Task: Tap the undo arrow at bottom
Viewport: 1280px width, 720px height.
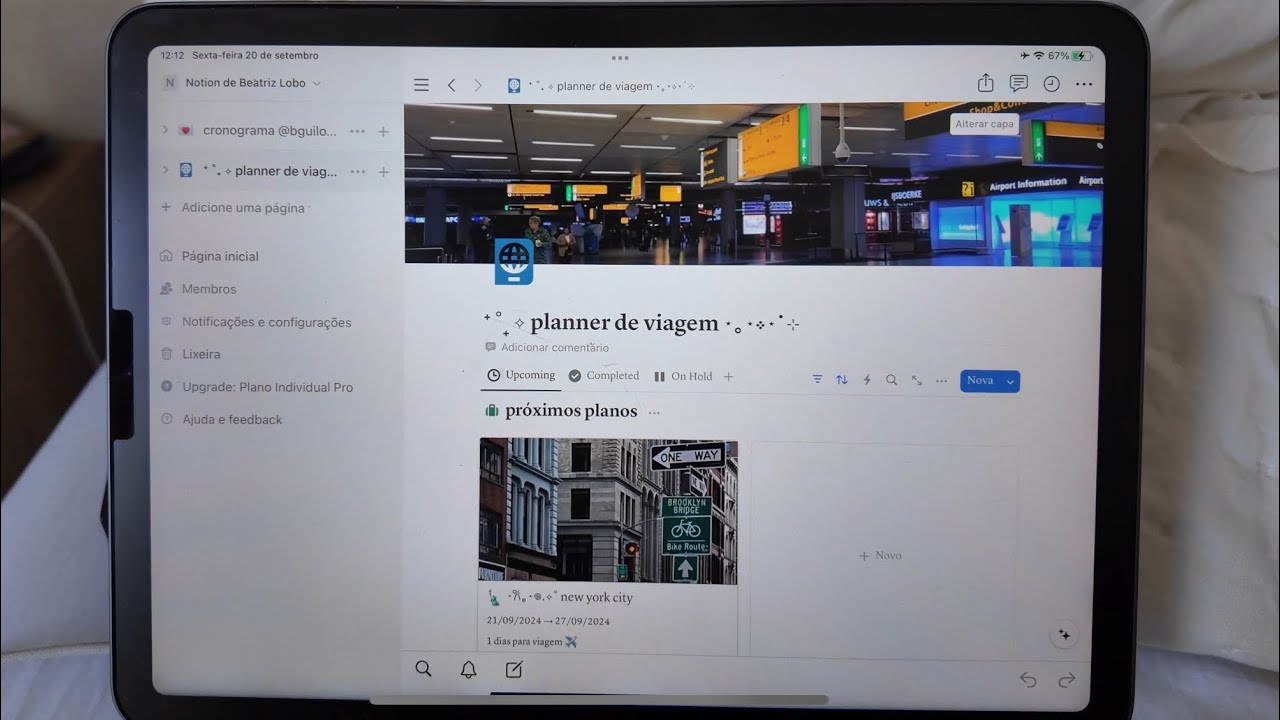Action: [x=1028, y=680]
